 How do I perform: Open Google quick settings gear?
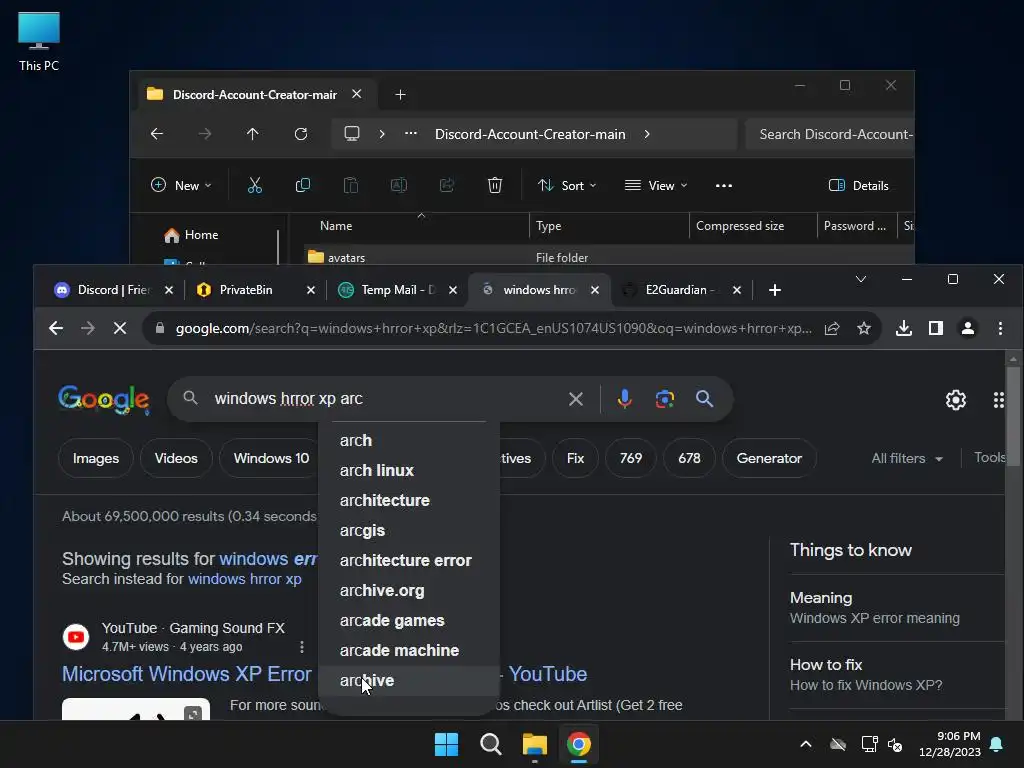tap(955, 400)
